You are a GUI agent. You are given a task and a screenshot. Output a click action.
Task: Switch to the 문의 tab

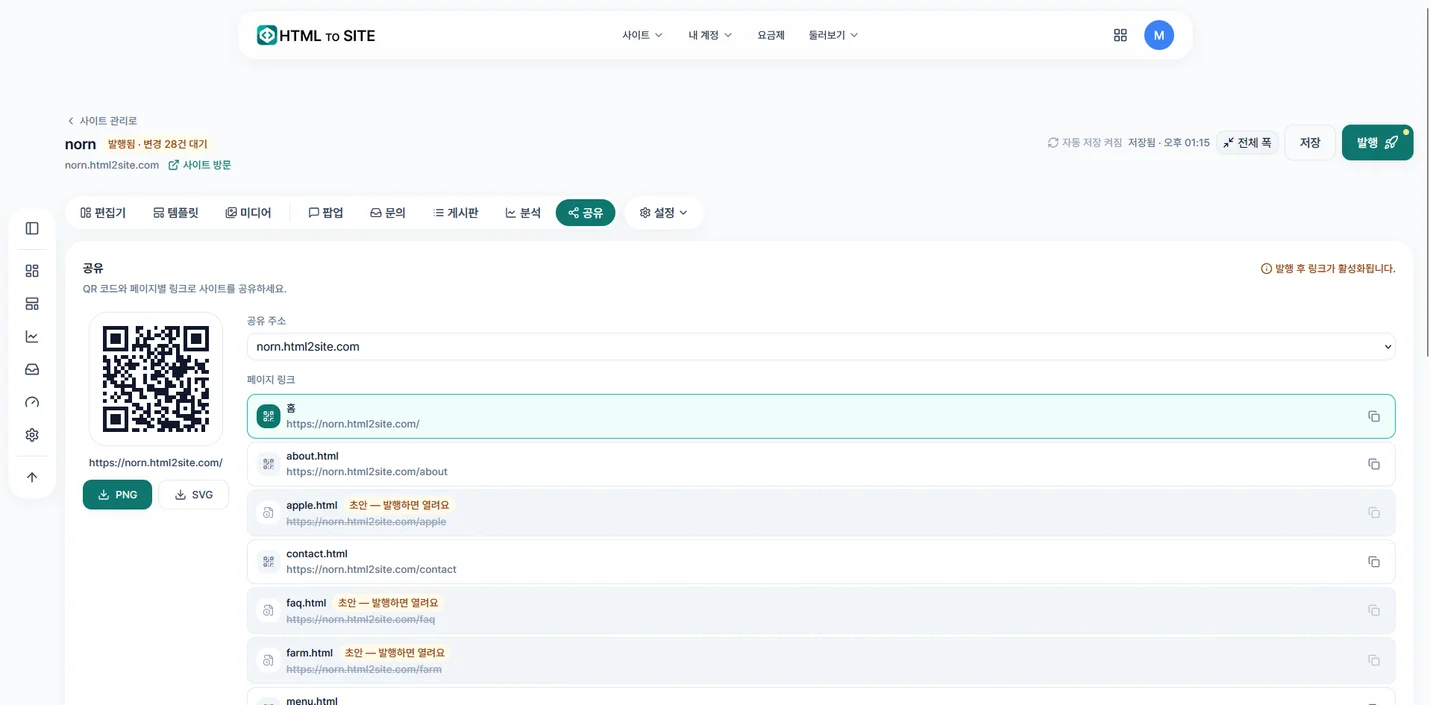pyautogui.click(x=388, y=213)
